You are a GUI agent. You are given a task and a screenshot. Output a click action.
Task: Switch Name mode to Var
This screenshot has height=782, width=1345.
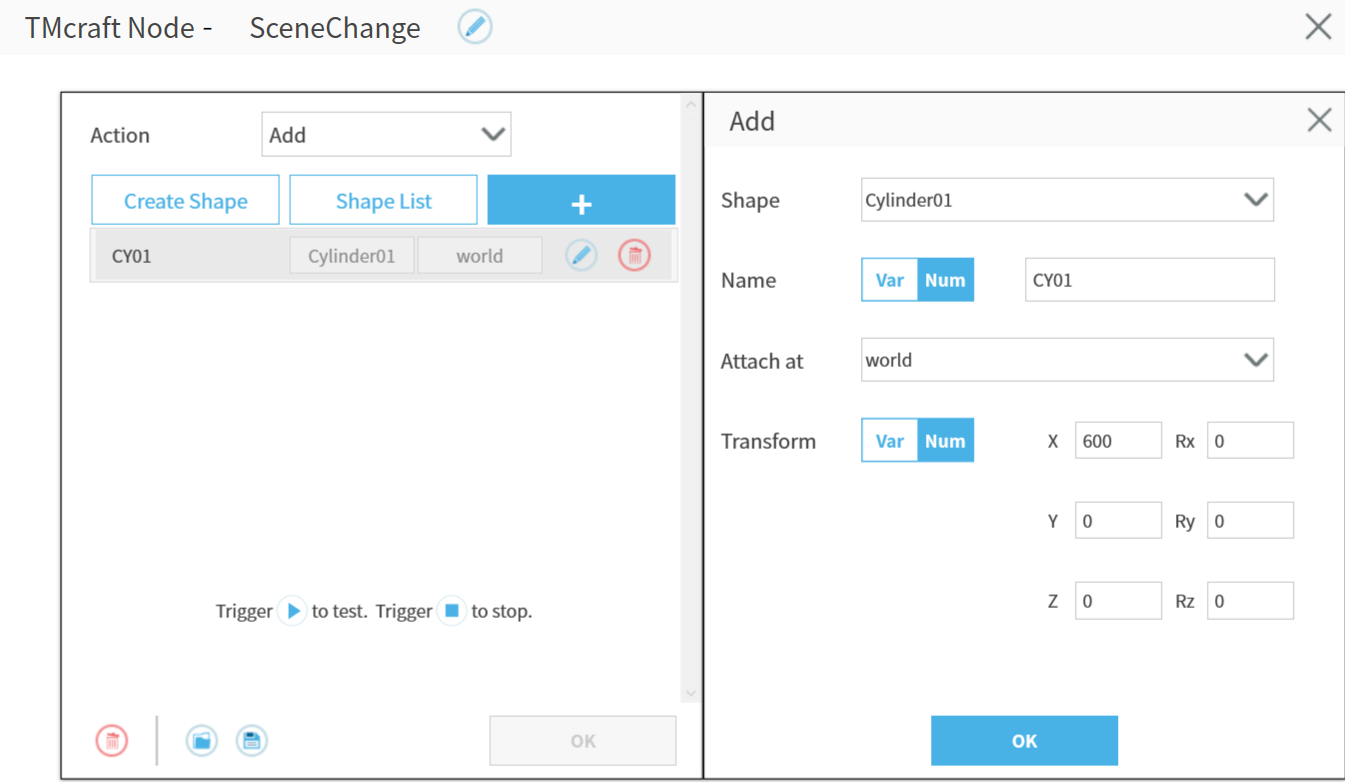point(889,280)
